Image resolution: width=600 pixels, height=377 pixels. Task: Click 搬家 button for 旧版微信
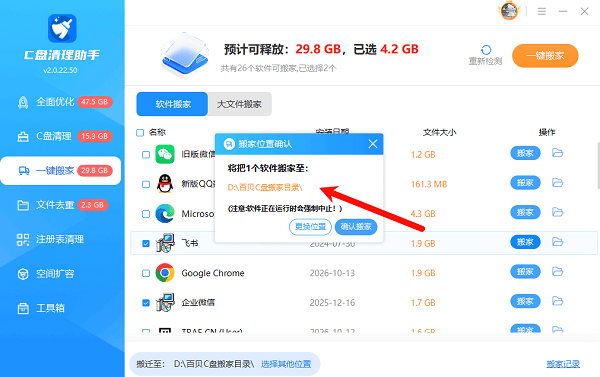(x=525, y=153)
